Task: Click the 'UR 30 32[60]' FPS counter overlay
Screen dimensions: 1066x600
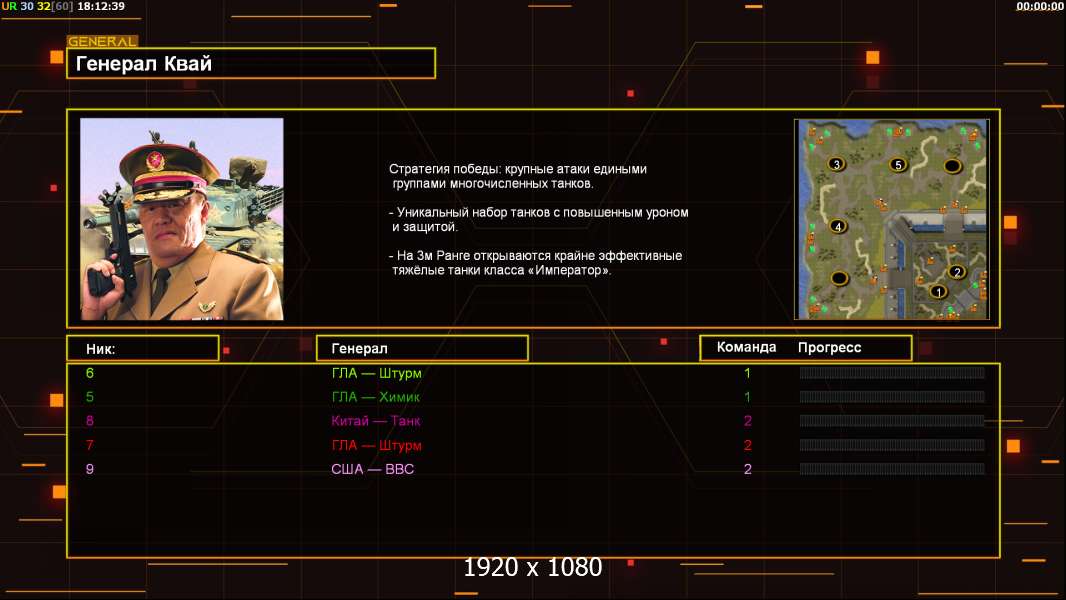Action: [37, 6]
